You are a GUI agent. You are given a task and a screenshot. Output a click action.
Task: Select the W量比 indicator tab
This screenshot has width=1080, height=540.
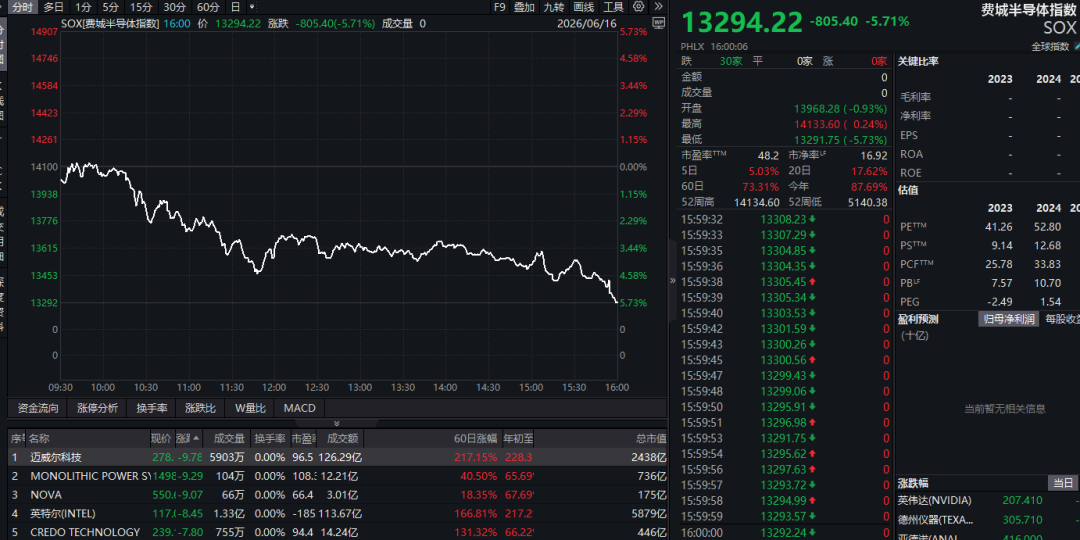[250, 408]
